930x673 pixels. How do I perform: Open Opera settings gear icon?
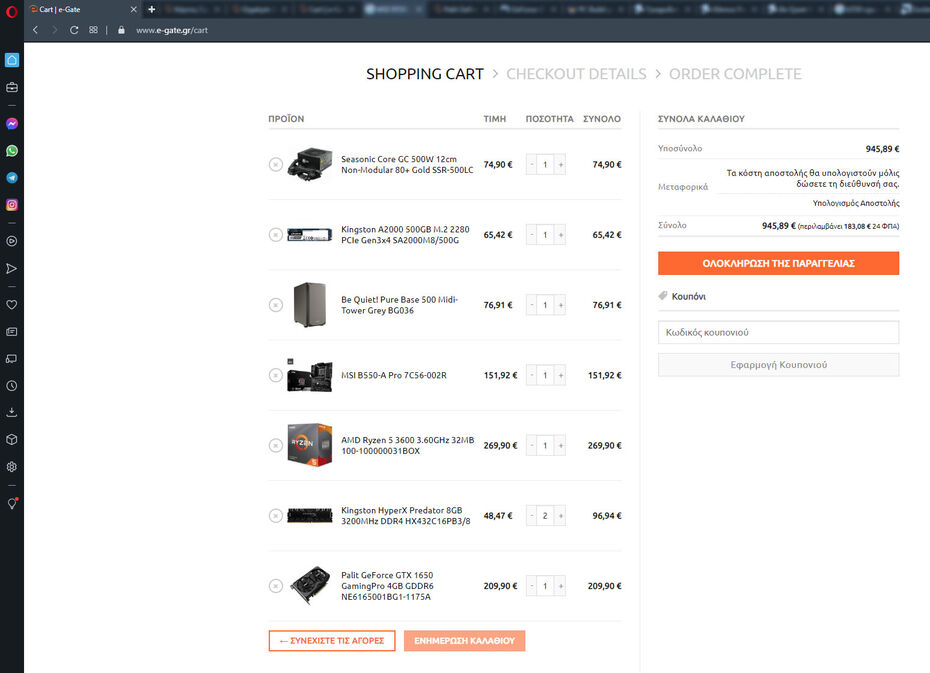pos(12,467)
